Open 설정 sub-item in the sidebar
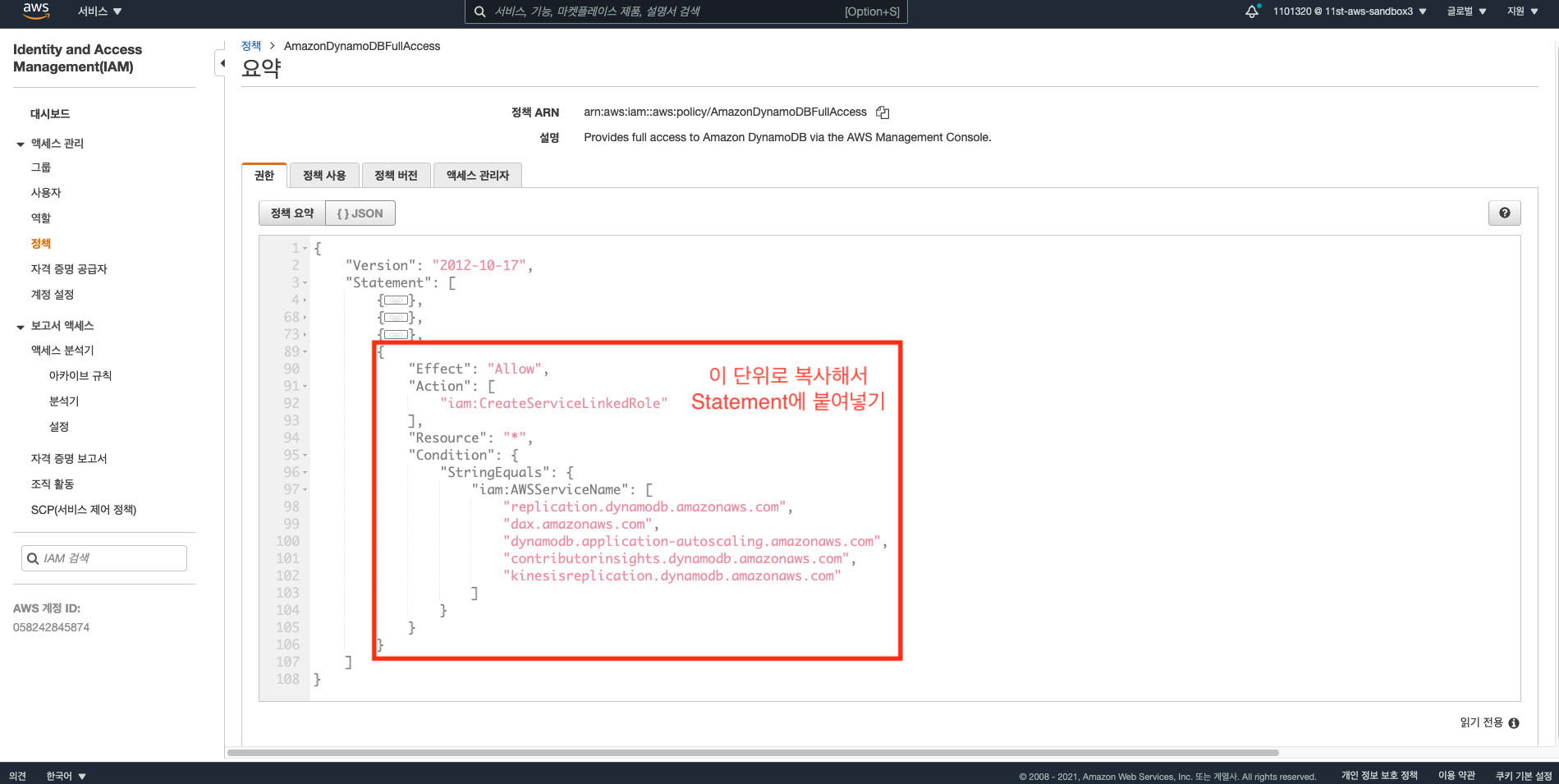The height and width of the screenshot is (784, 1559). tap(59, 427)
